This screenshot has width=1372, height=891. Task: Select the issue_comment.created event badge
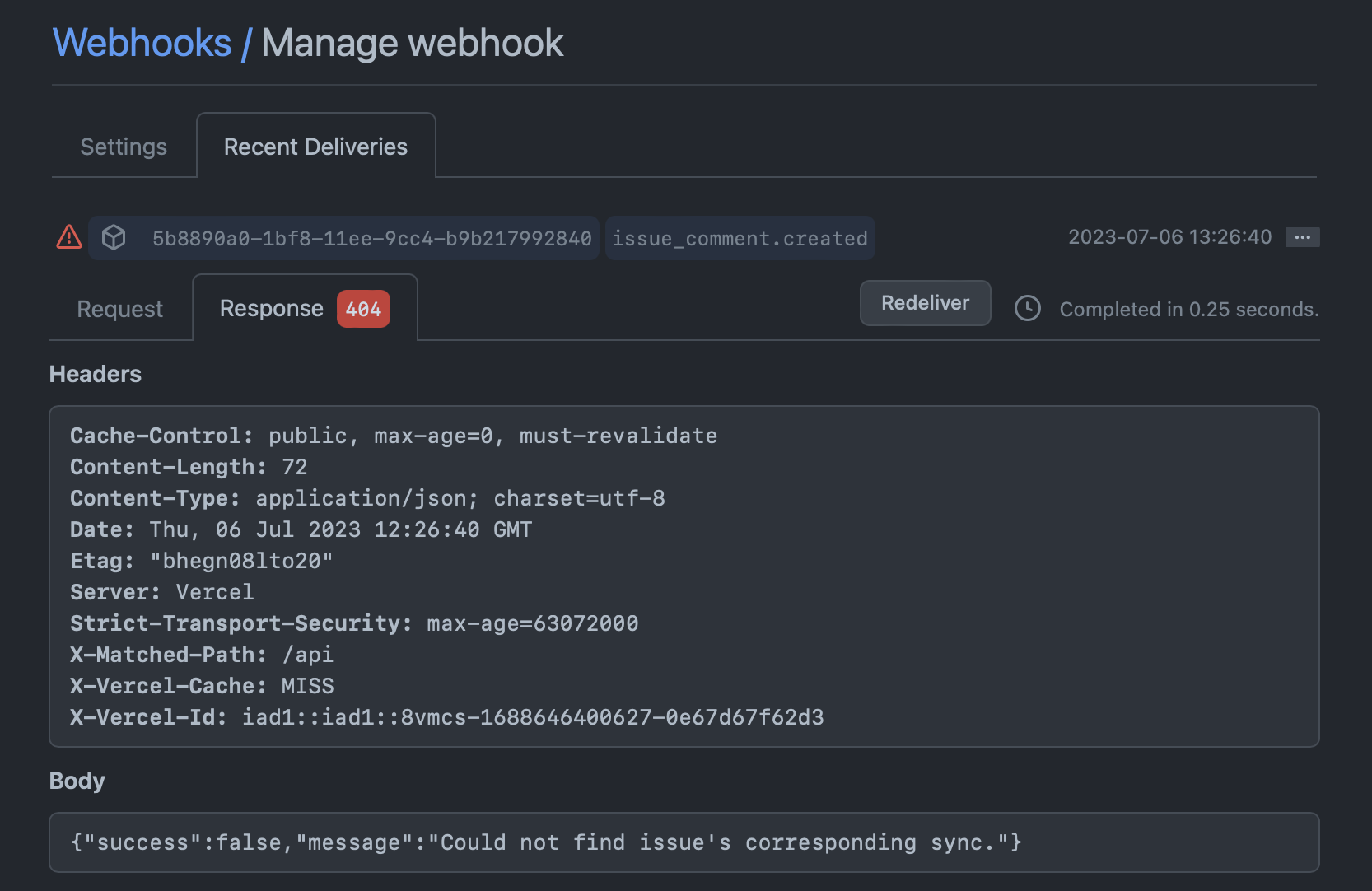[x=740, y=238]
